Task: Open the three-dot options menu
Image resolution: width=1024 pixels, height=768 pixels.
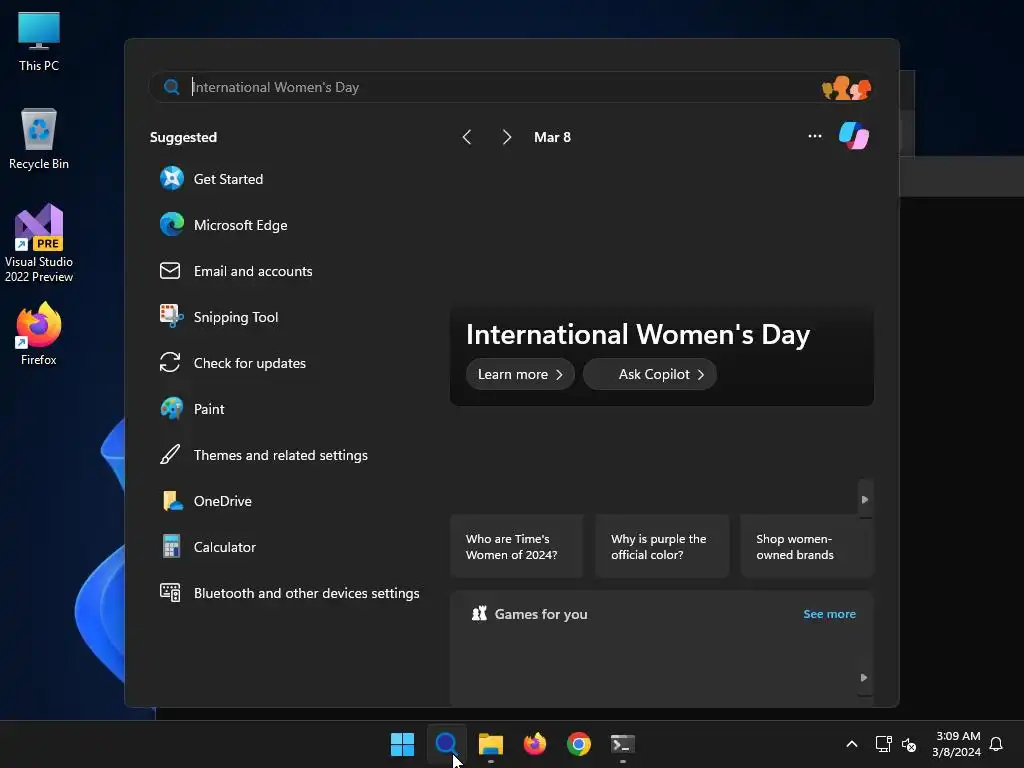Action: 814,136
